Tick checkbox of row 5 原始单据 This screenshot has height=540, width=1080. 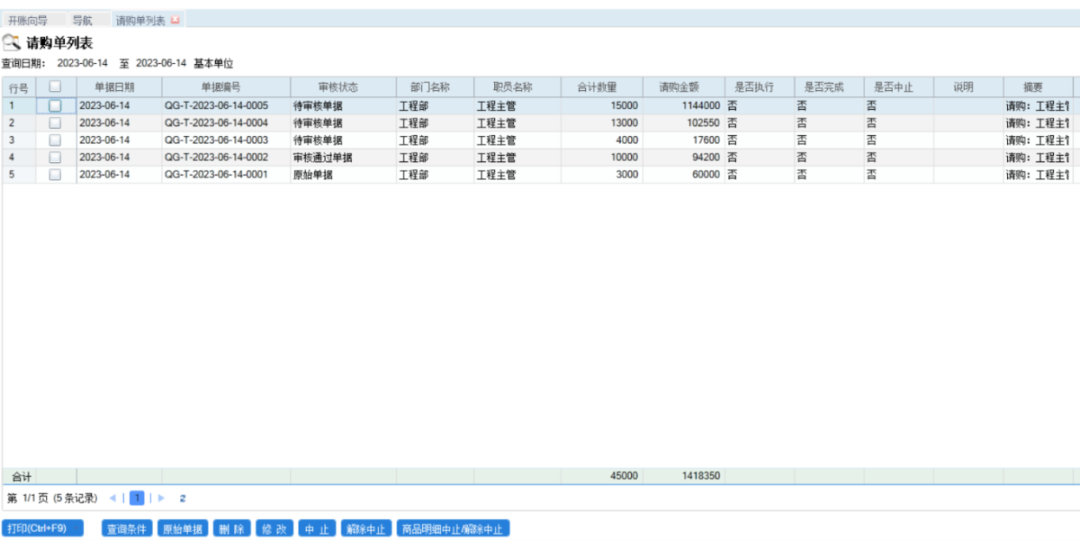55,174
